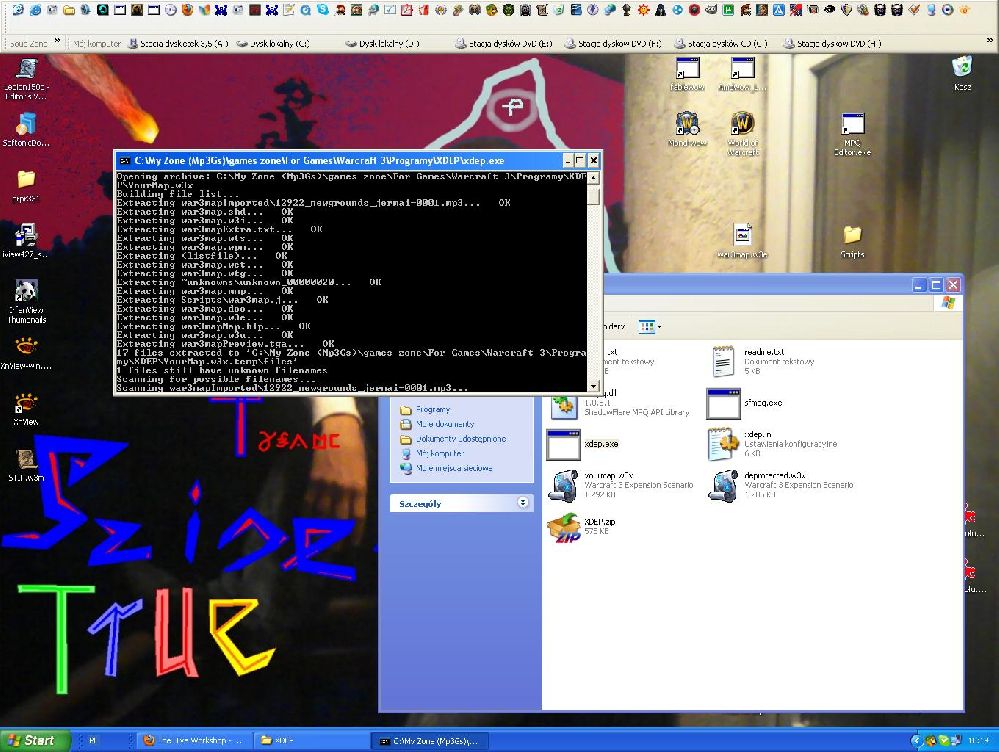Click the system tray clock
Viewport: 999px width, 752px height.
[x=979, y=741]
